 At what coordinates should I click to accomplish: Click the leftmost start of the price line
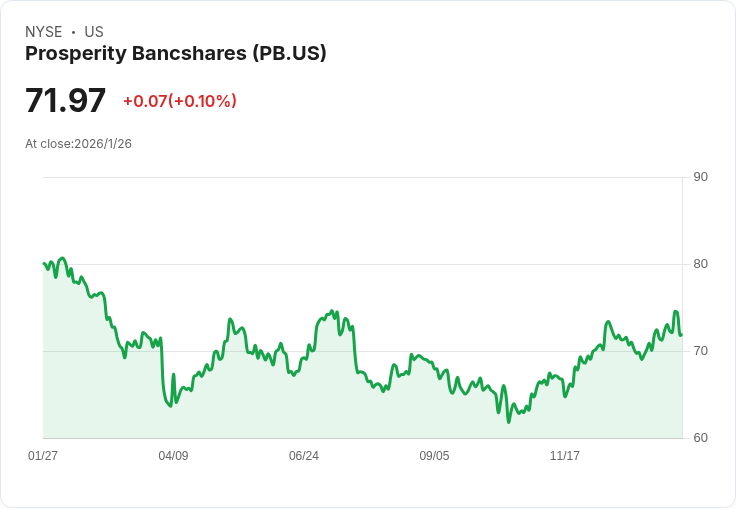(x=44, y=264)
